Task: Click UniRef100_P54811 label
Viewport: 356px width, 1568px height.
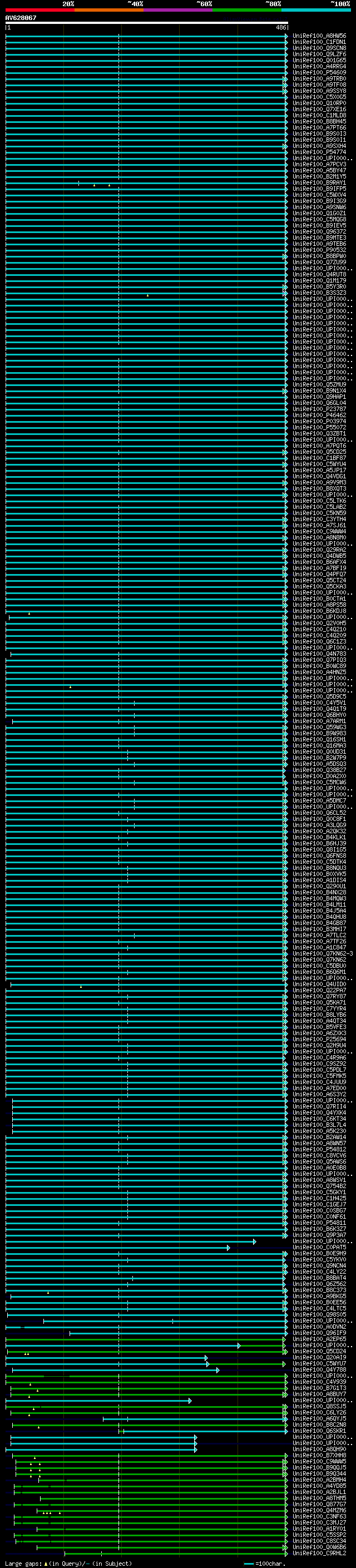Action: click(319, 1222)
